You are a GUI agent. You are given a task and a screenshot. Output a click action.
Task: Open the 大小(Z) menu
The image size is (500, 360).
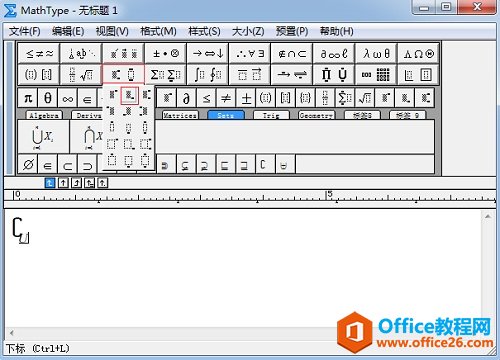pyautogui.click(x=248, y=31)
